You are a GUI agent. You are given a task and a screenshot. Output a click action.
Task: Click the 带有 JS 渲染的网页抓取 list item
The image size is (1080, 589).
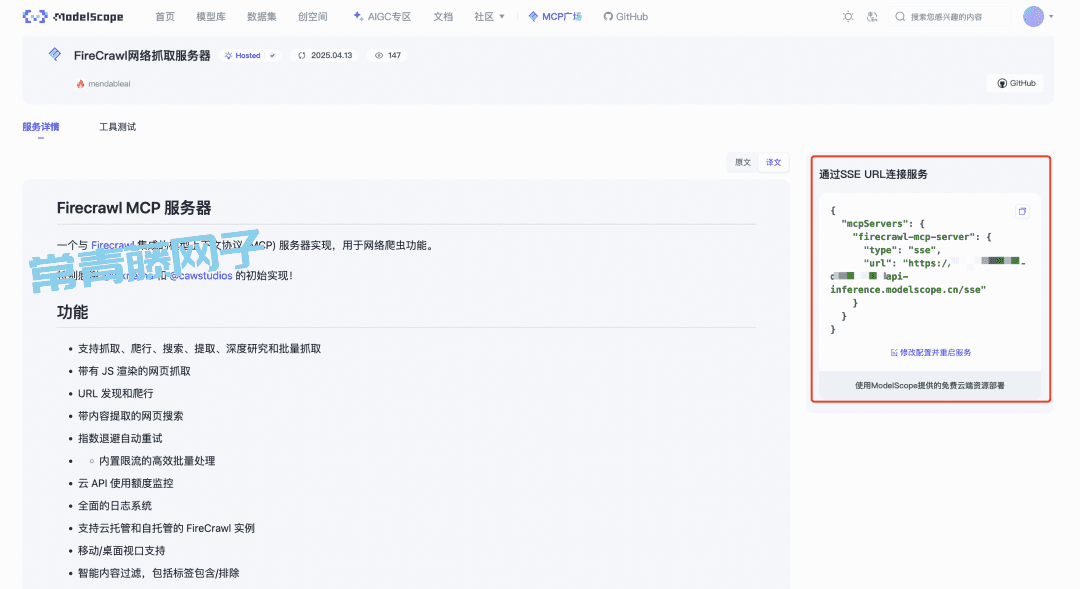tap(134, 371)
